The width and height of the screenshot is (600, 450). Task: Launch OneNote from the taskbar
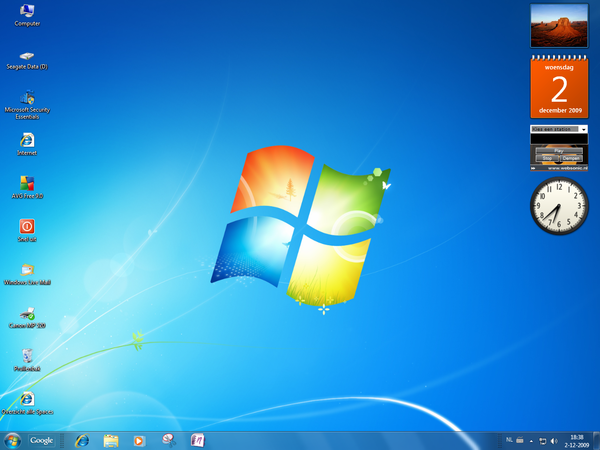pos(197,440)
